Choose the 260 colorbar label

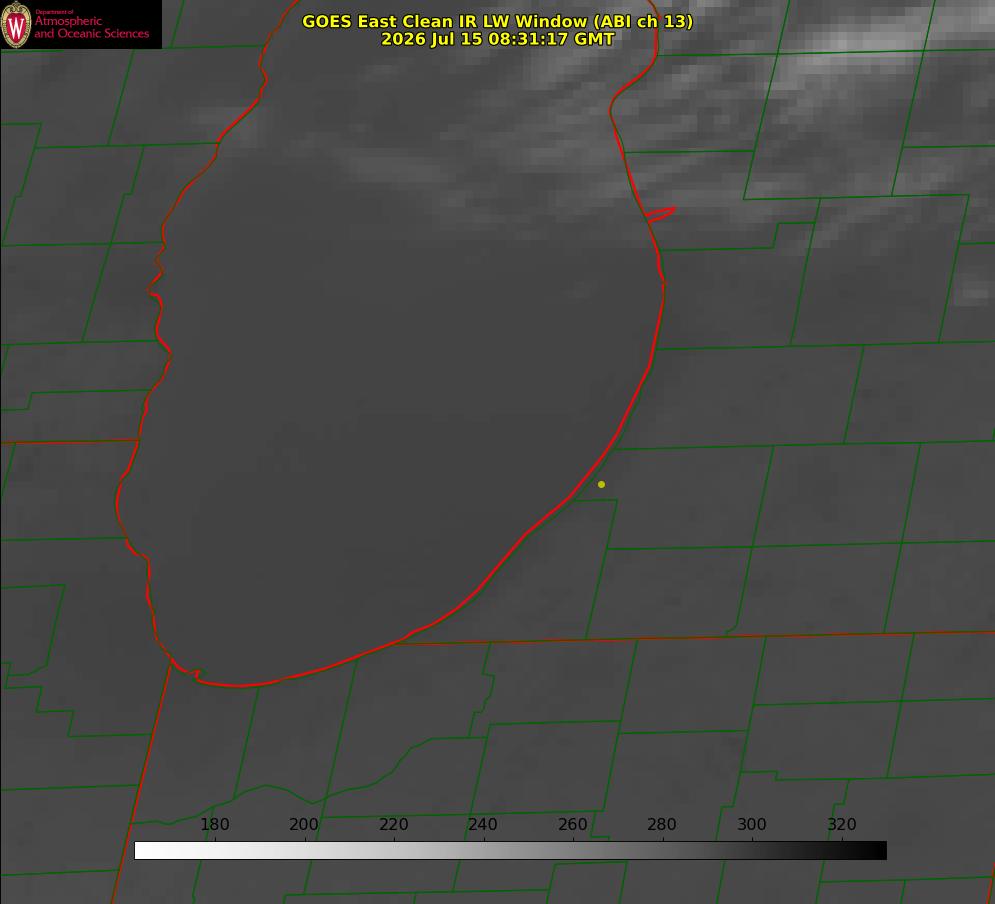click(572, 824)
